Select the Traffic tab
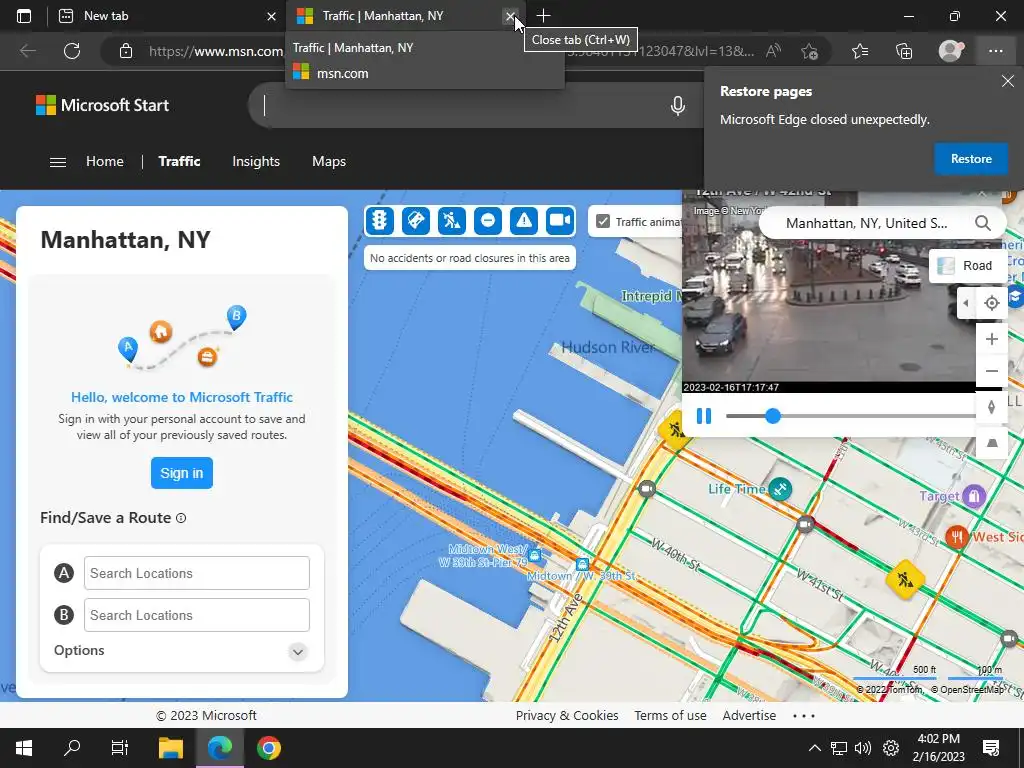1024x768 pixels. [179, 161]
